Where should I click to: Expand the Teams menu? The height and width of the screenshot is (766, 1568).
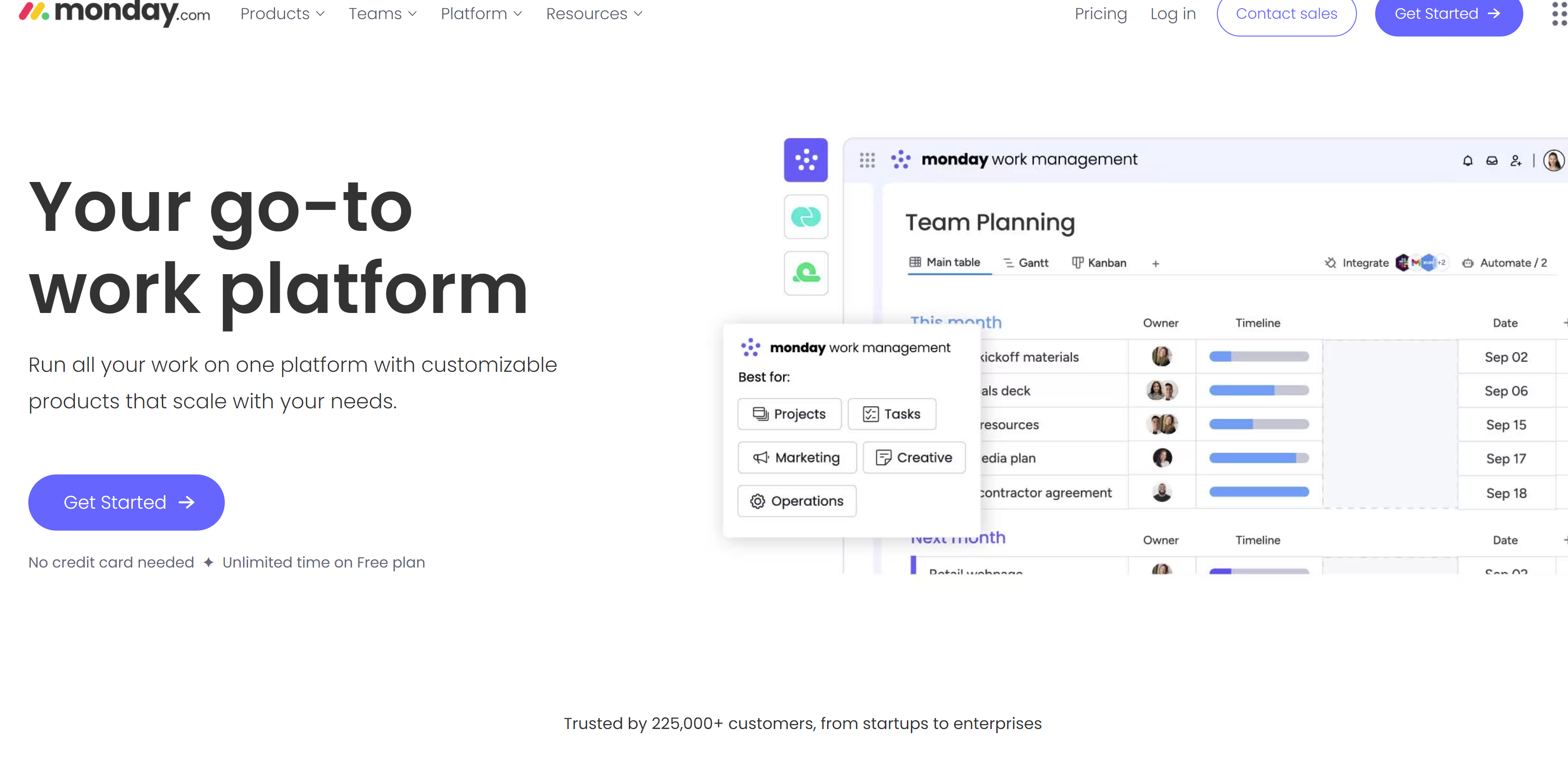(383, 13)
